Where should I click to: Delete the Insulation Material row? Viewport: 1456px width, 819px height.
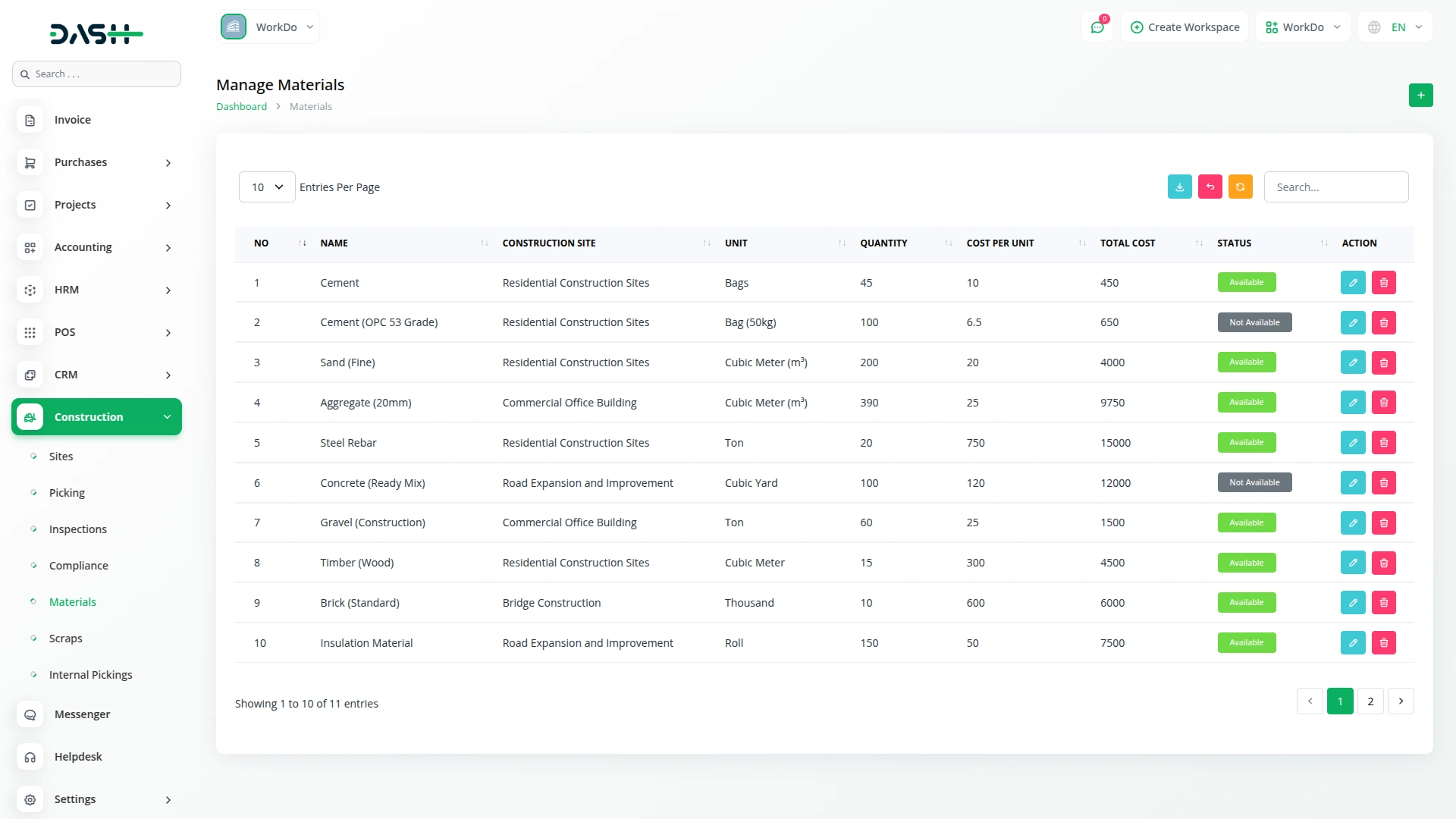tap(1383, 642)
